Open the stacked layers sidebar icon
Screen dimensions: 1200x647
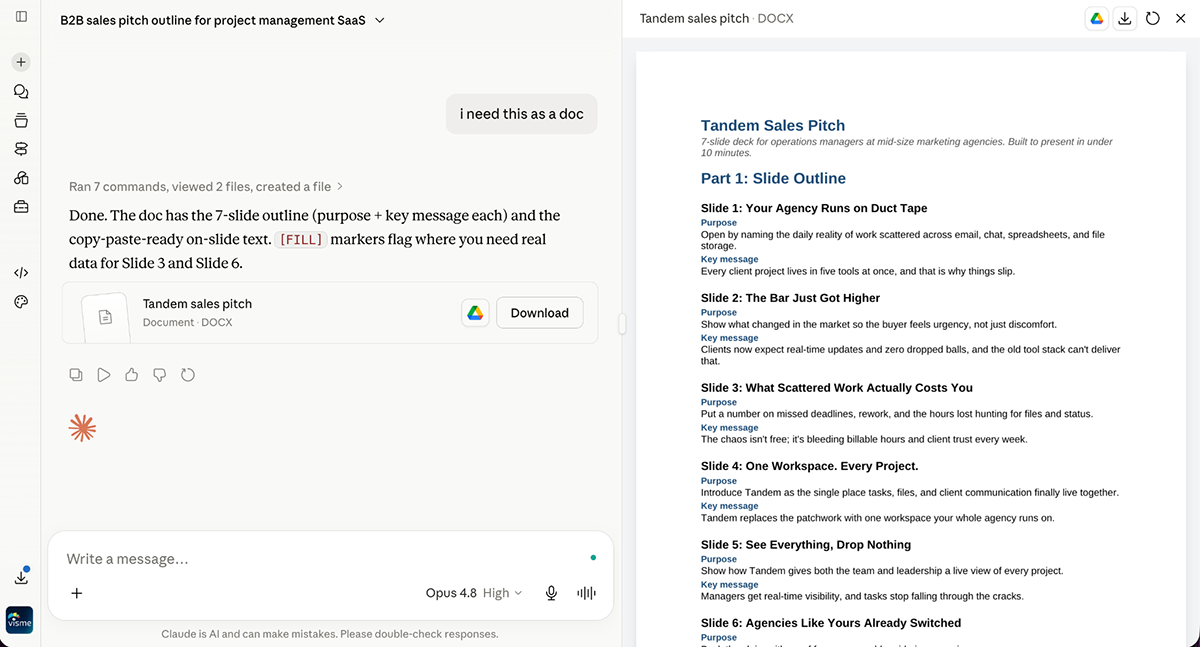(x=21, y=149)
